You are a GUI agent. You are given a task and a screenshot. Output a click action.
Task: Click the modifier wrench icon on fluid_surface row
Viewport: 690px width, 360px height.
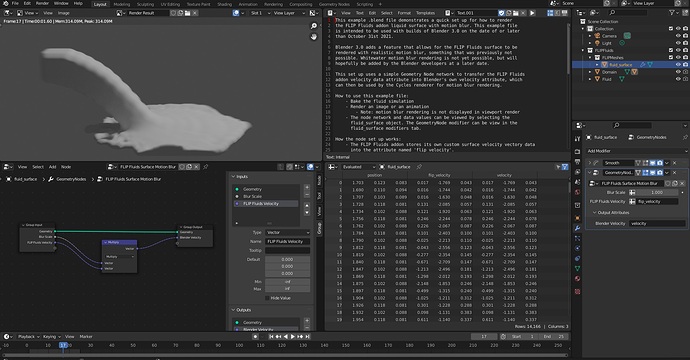pyautogui.click(x=642, y=65)
